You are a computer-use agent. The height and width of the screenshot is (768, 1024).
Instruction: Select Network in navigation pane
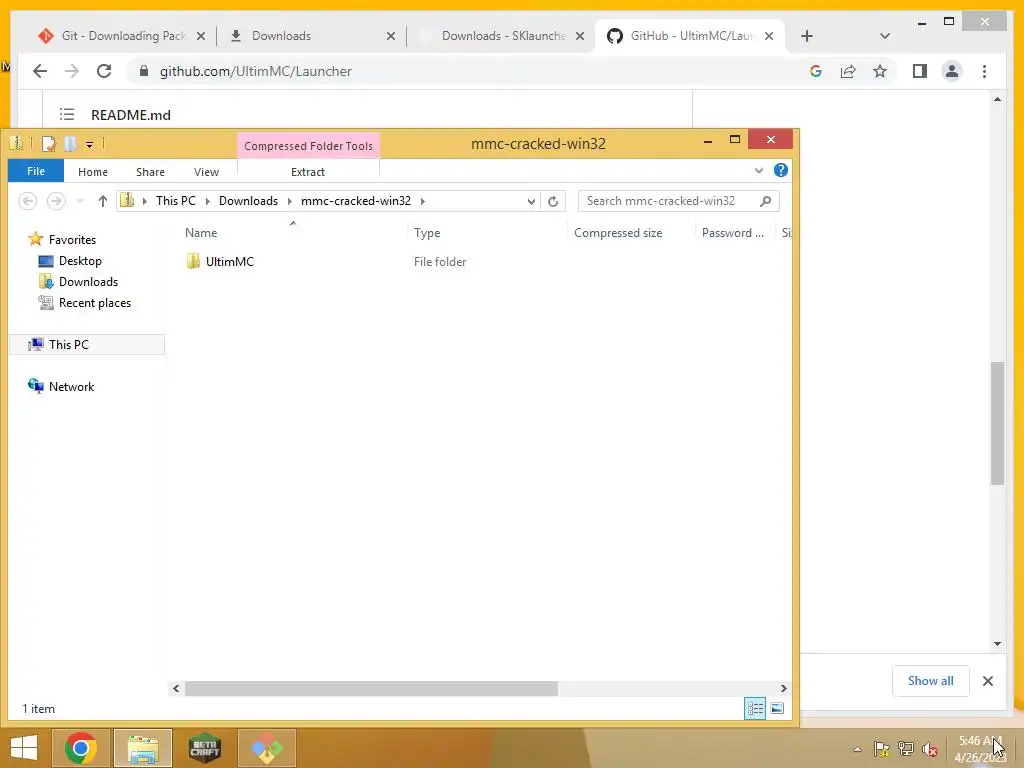click(71, 387)
